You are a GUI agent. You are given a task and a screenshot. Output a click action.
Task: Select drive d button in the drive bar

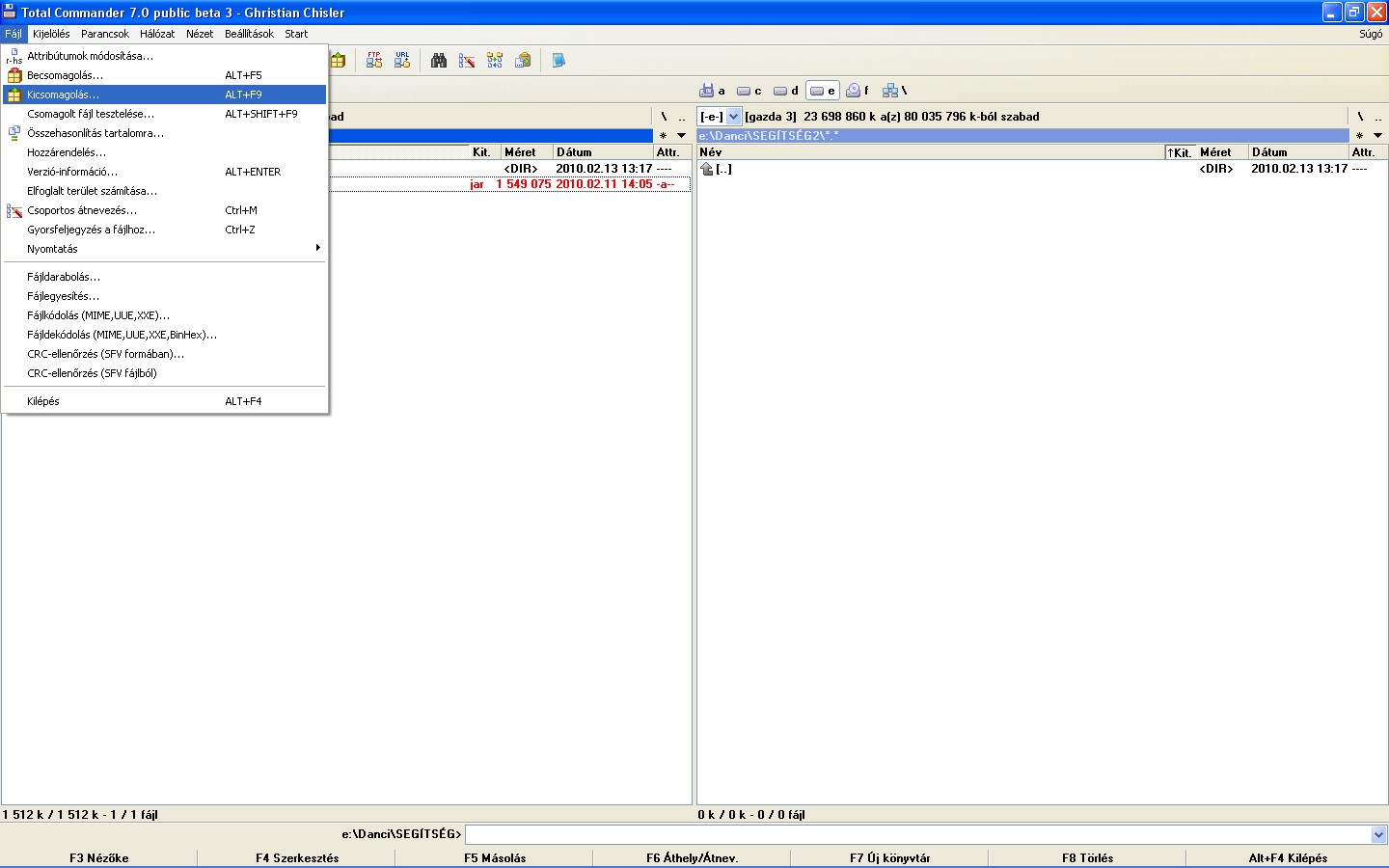785,91
